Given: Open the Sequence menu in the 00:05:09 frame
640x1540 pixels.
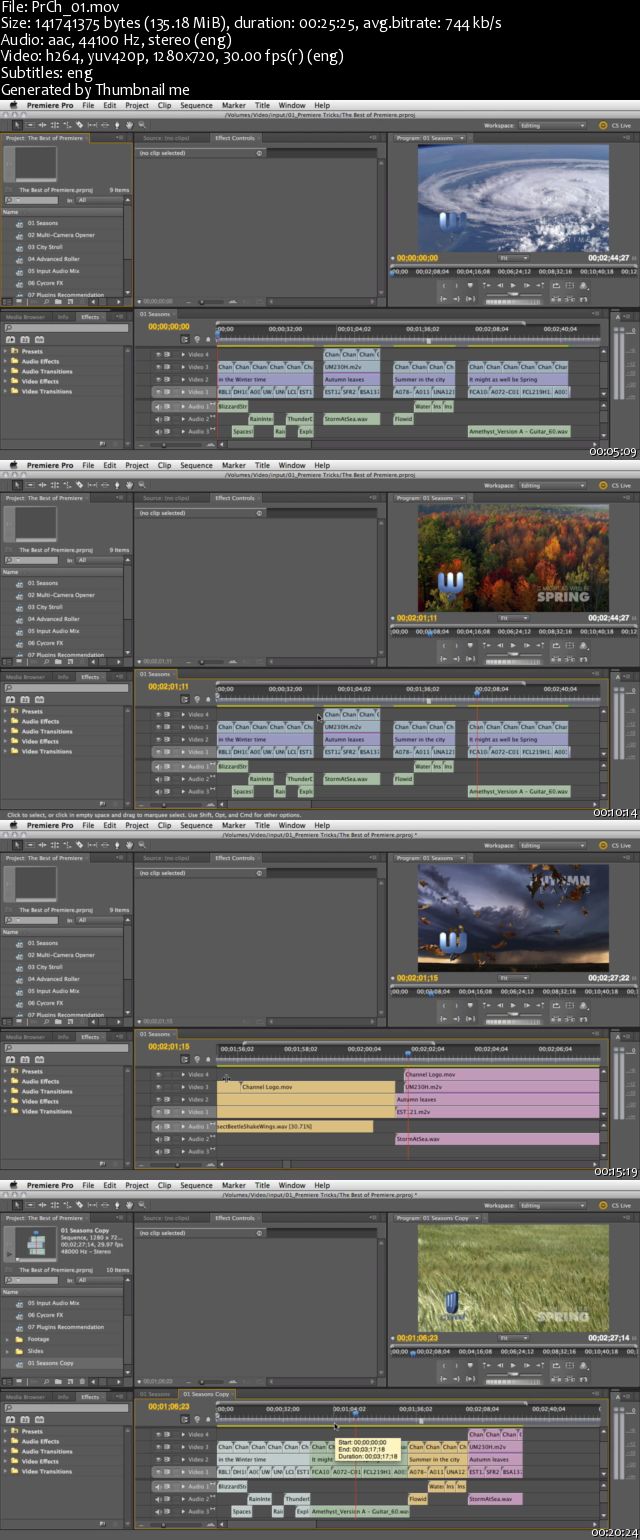Looking at the screenshot, I should tap(196, 105).
